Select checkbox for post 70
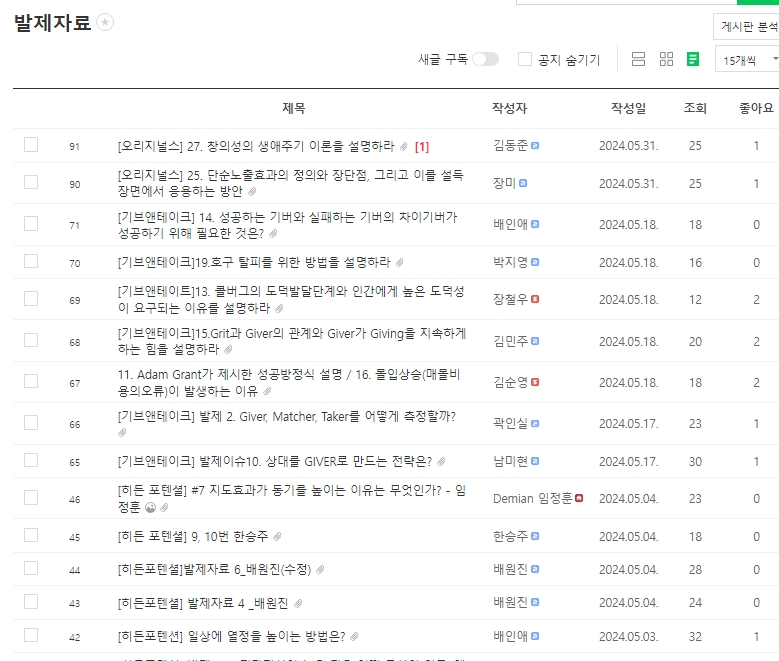The image size is (779, 661). click(31, 261)
